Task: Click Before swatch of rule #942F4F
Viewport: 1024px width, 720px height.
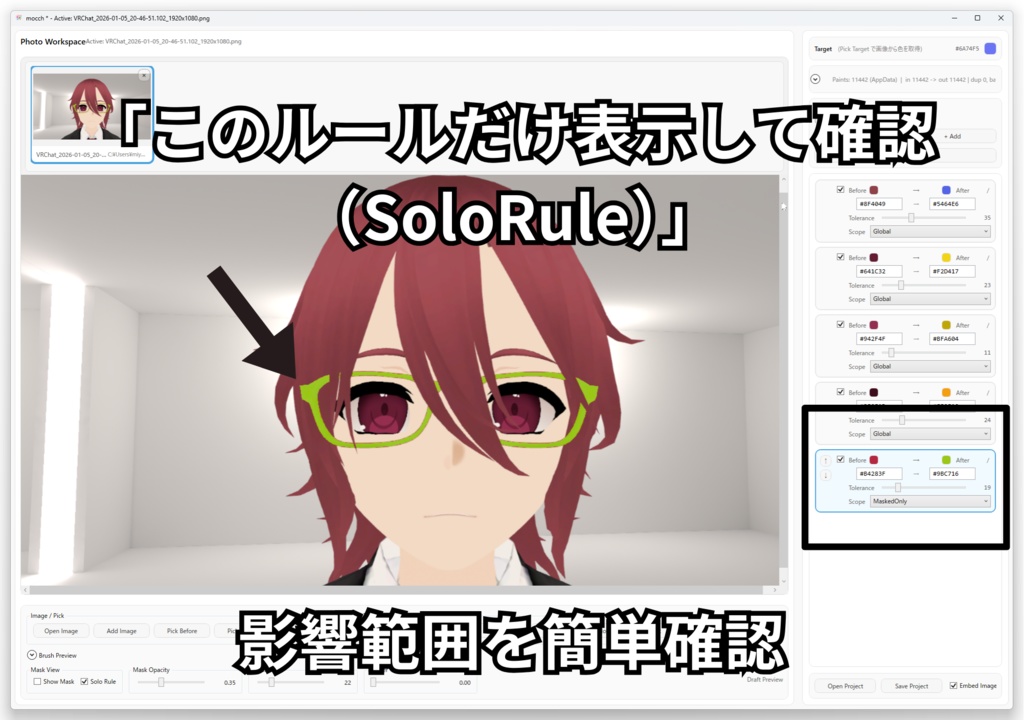Action: (x=874, y=325)
